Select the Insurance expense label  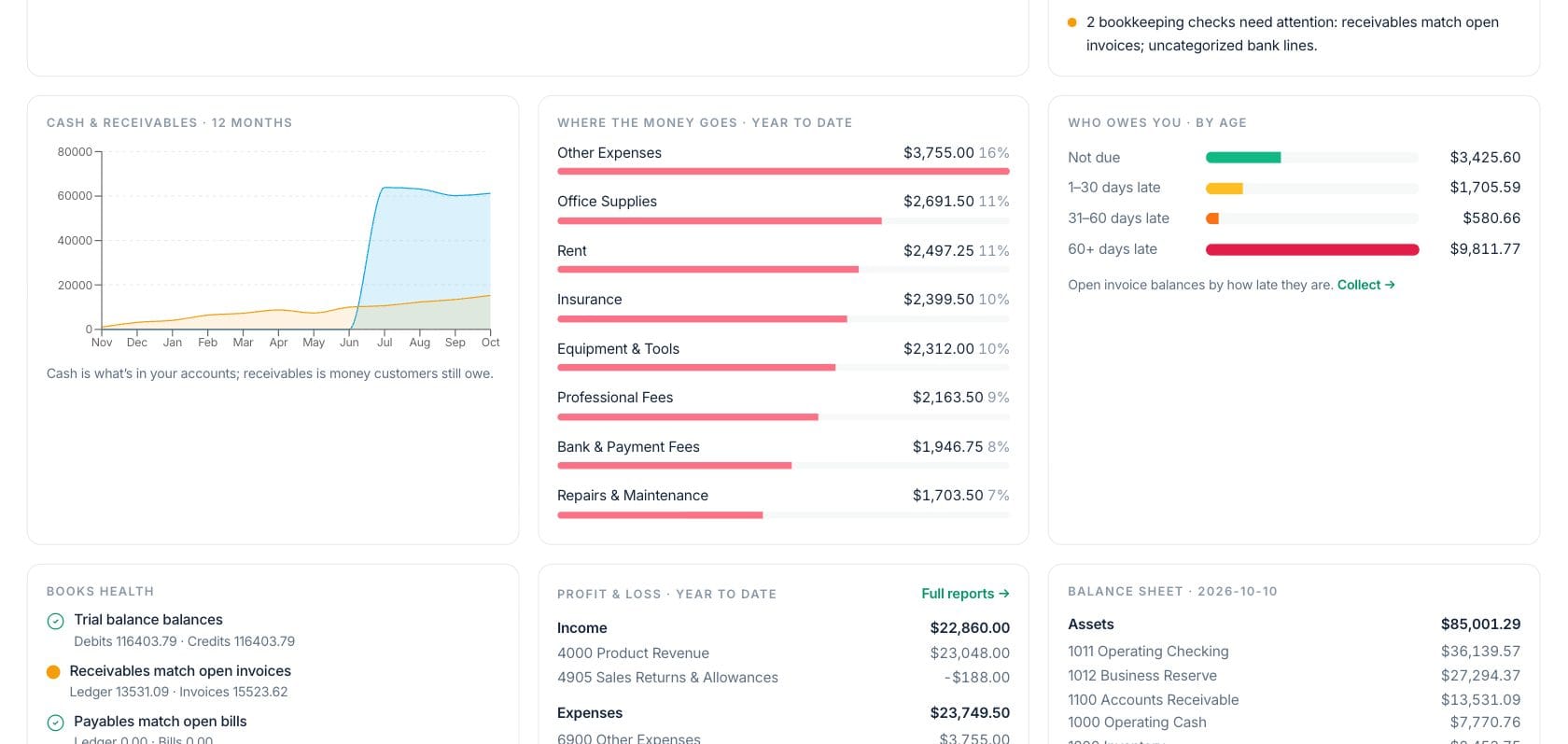589,300
